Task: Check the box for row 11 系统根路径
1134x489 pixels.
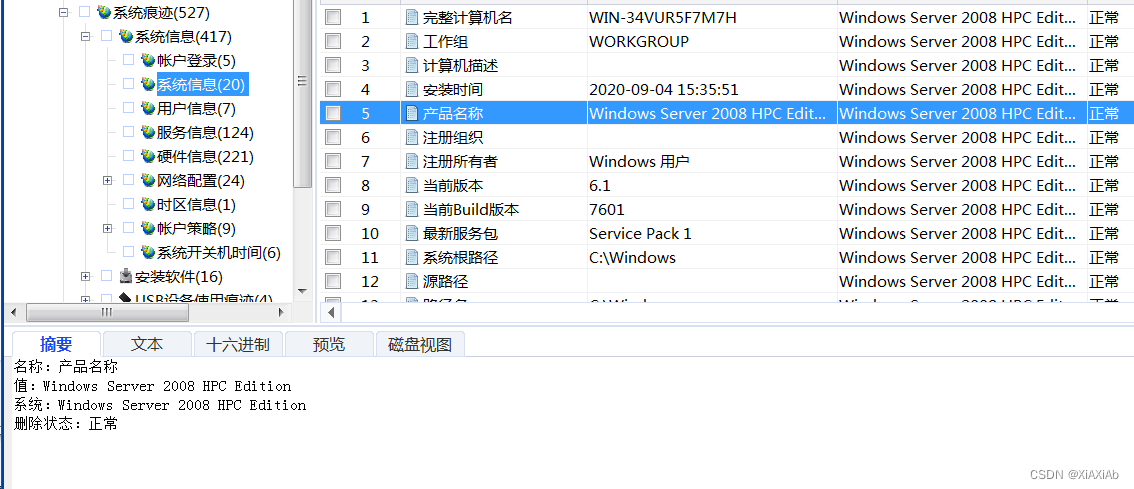Action: coord(333,258)
